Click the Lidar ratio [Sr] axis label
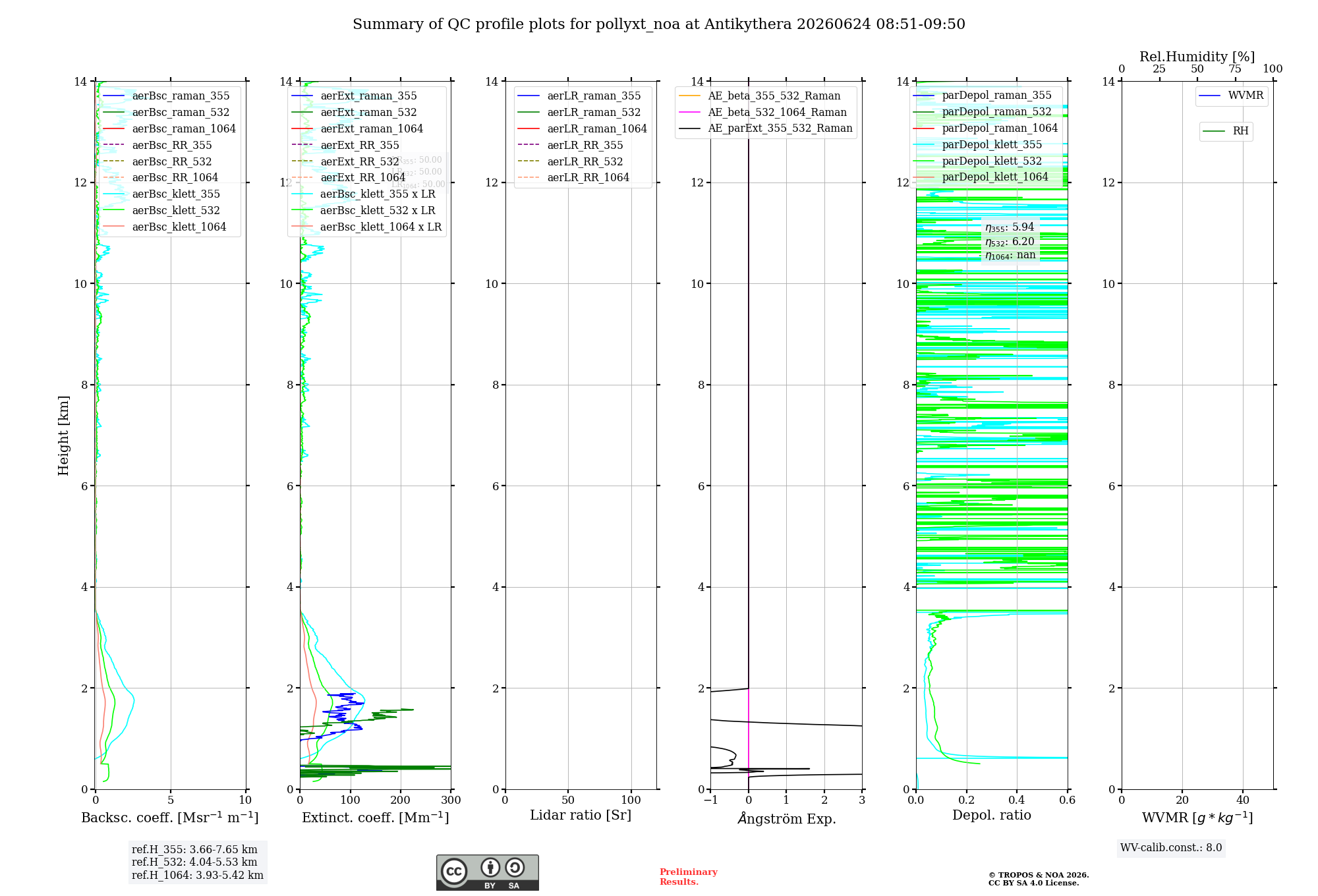 581,816
